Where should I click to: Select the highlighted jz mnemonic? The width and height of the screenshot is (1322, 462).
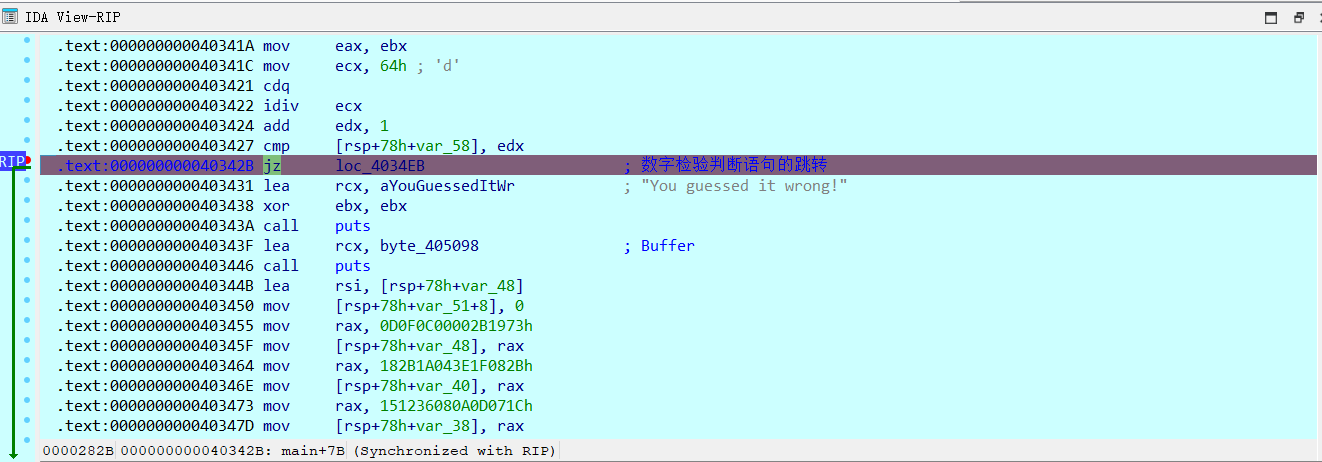click(x=272, y=166)
